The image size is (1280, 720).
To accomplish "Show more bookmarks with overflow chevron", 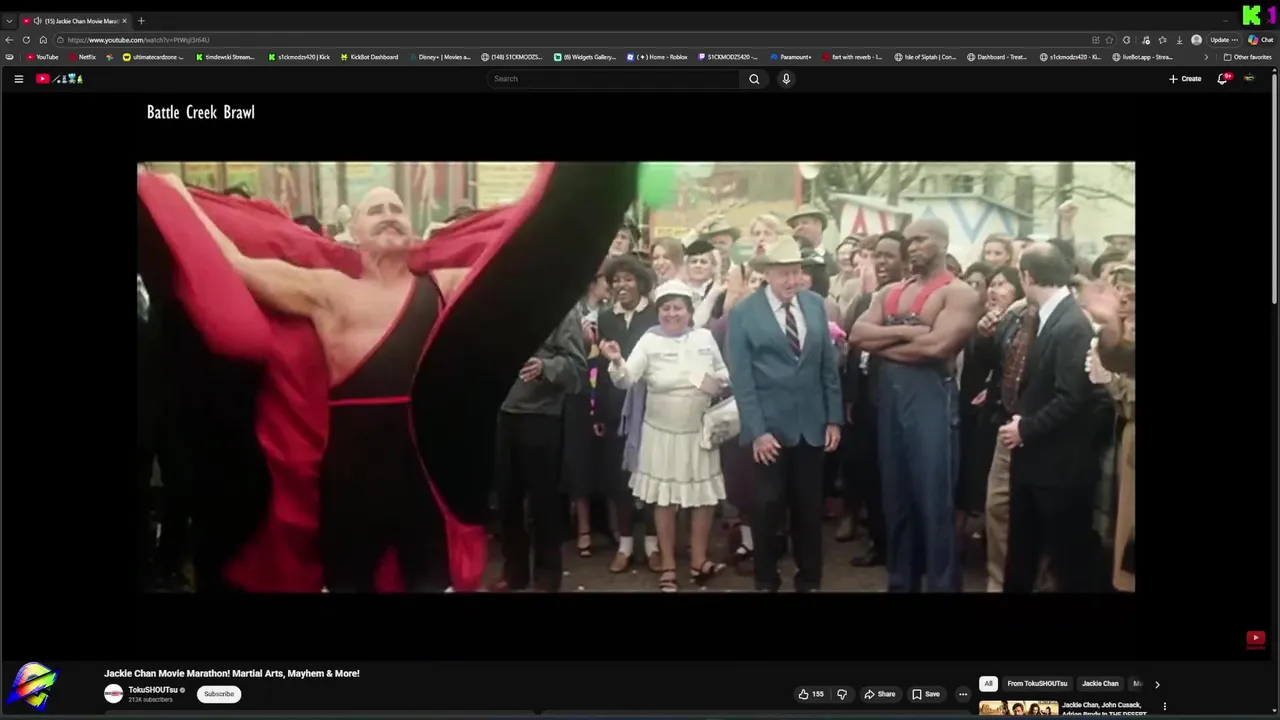I will pyautogui.click(x=1205, y=57).
